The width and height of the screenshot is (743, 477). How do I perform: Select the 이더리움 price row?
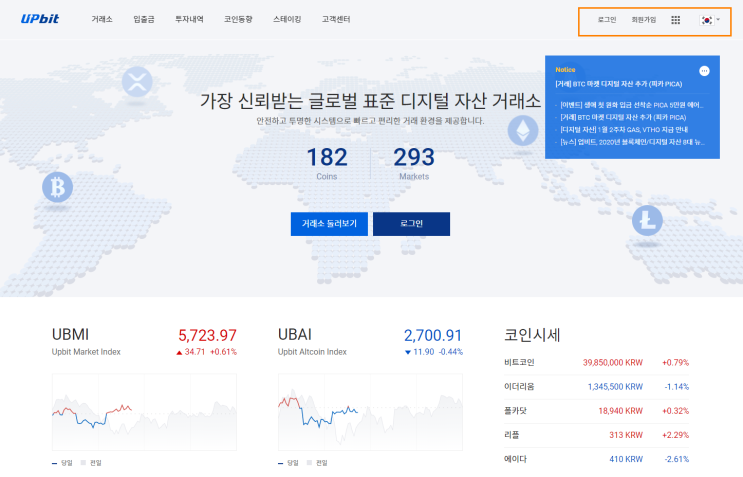click(x=597, y=387)
